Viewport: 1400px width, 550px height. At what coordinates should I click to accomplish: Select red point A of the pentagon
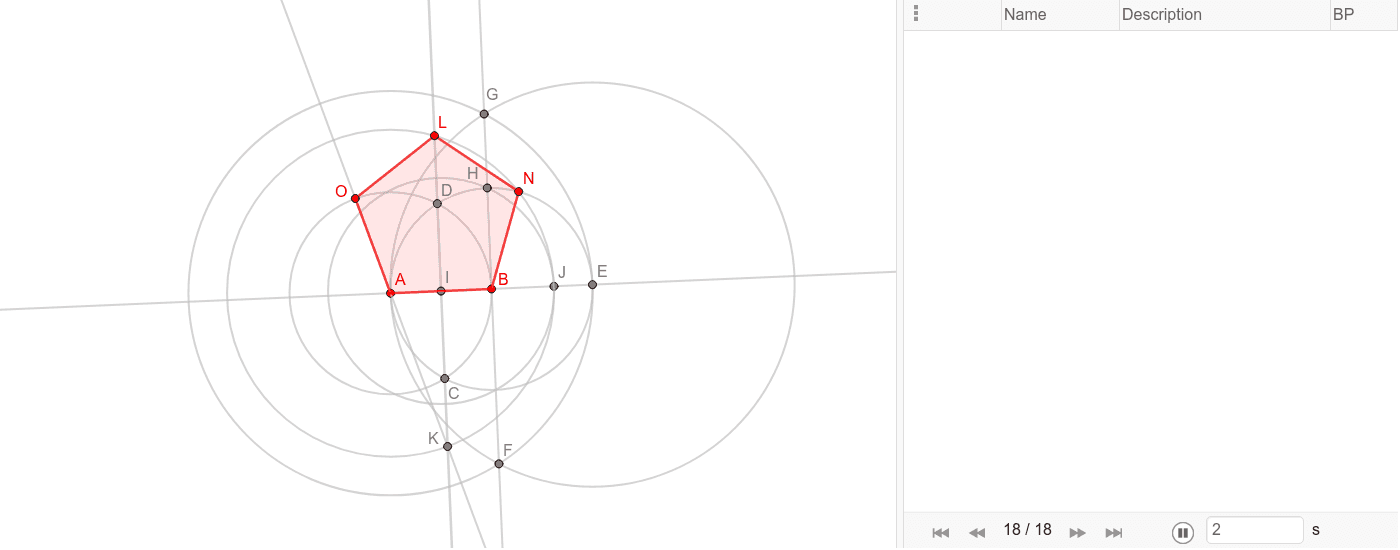click(391, 293)
